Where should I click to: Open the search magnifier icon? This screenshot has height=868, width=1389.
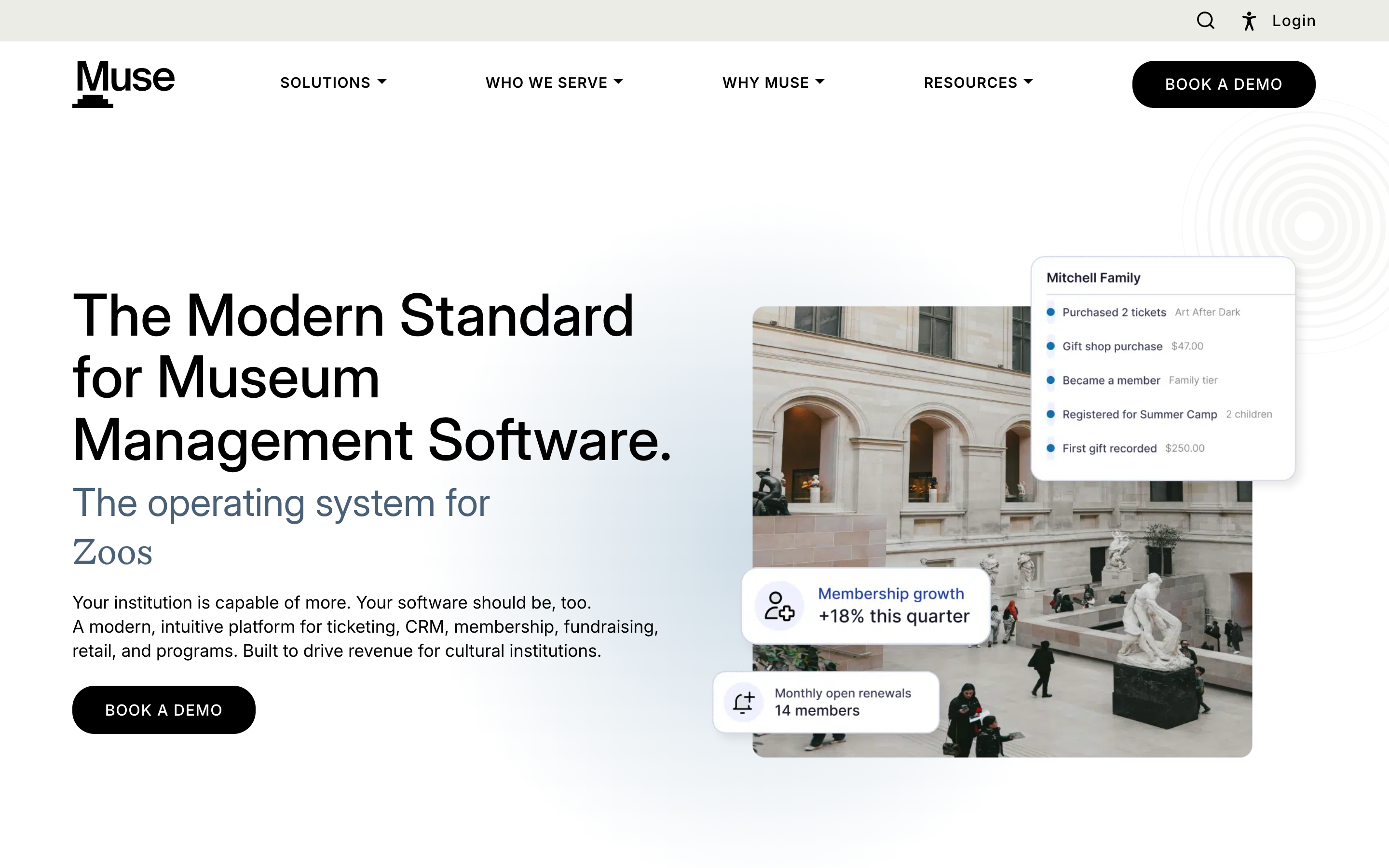coord(1205,21)
